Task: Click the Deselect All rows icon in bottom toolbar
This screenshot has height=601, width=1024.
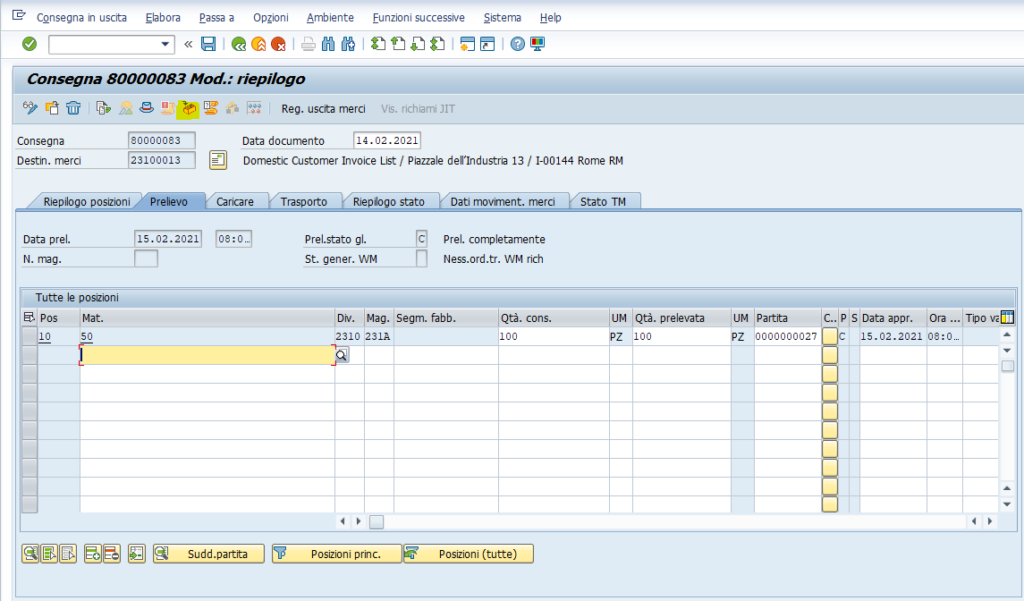Action: point(68,554)
